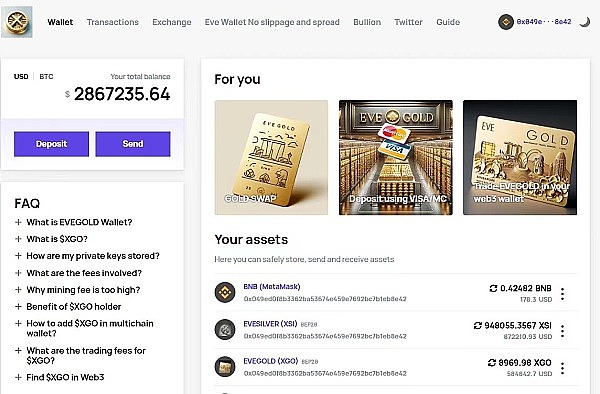Click the wallet address avatar icon
The width and height of the screenshot is (600, 394).
click(x=505, y=22)
